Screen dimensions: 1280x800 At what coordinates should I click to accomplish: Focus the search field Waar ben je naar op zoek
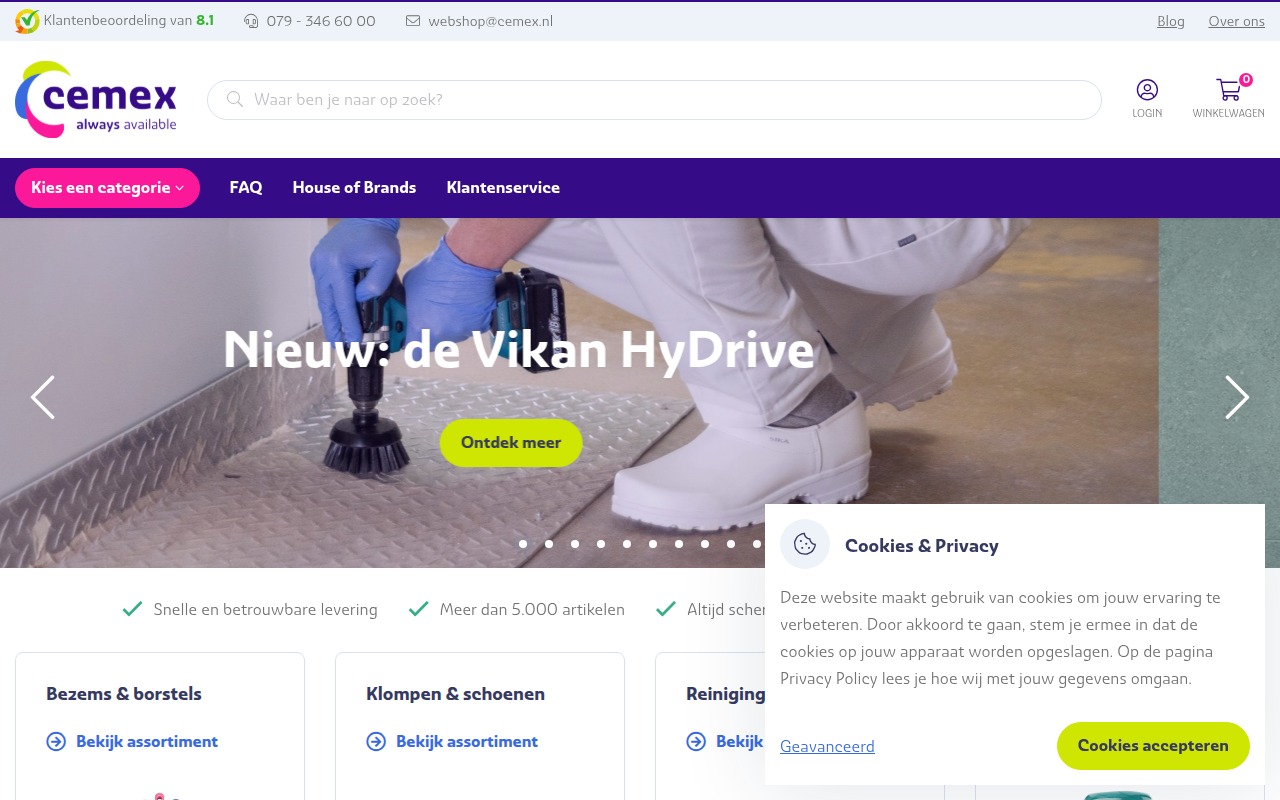tap(654, 100)
